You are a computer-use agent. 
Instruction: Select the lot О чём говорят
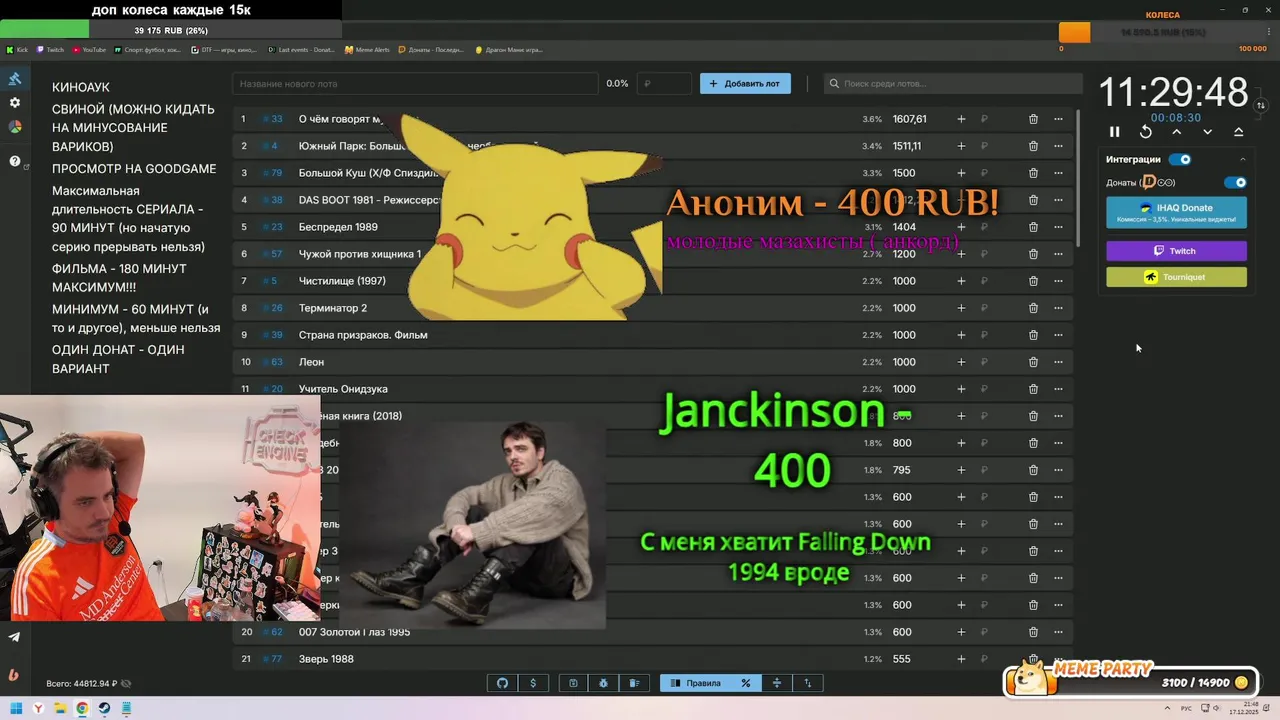pos(340,119)
